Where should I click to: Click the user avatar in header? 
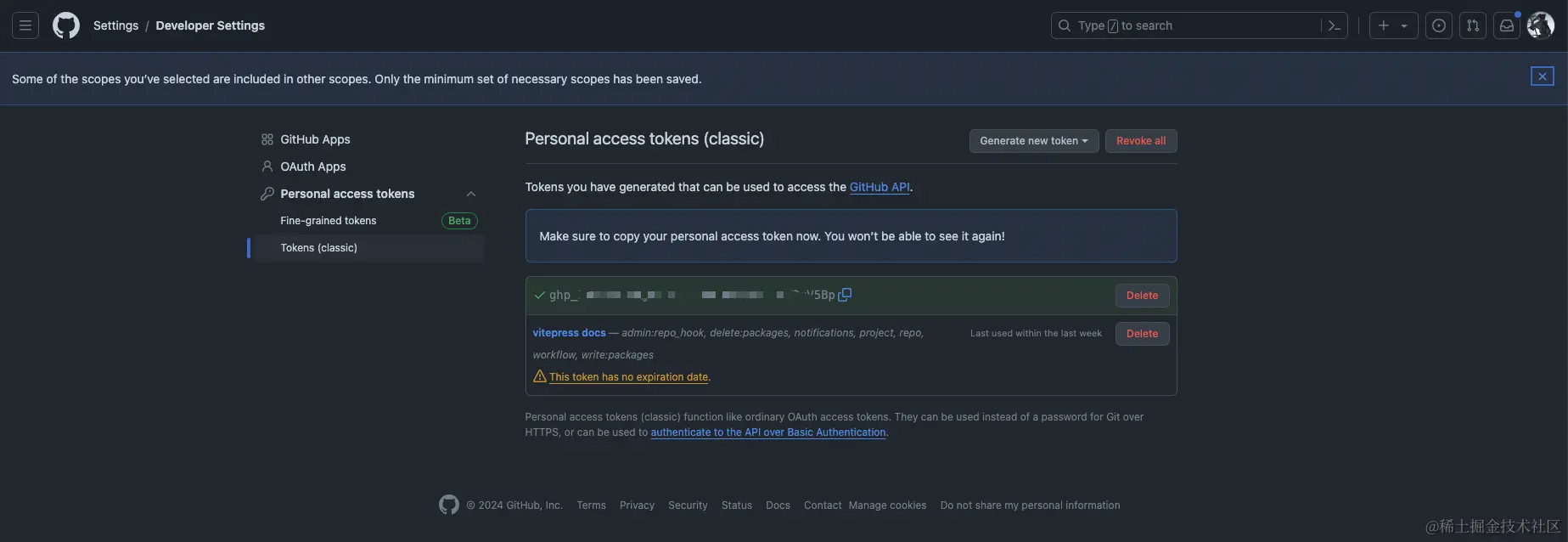1540,25
